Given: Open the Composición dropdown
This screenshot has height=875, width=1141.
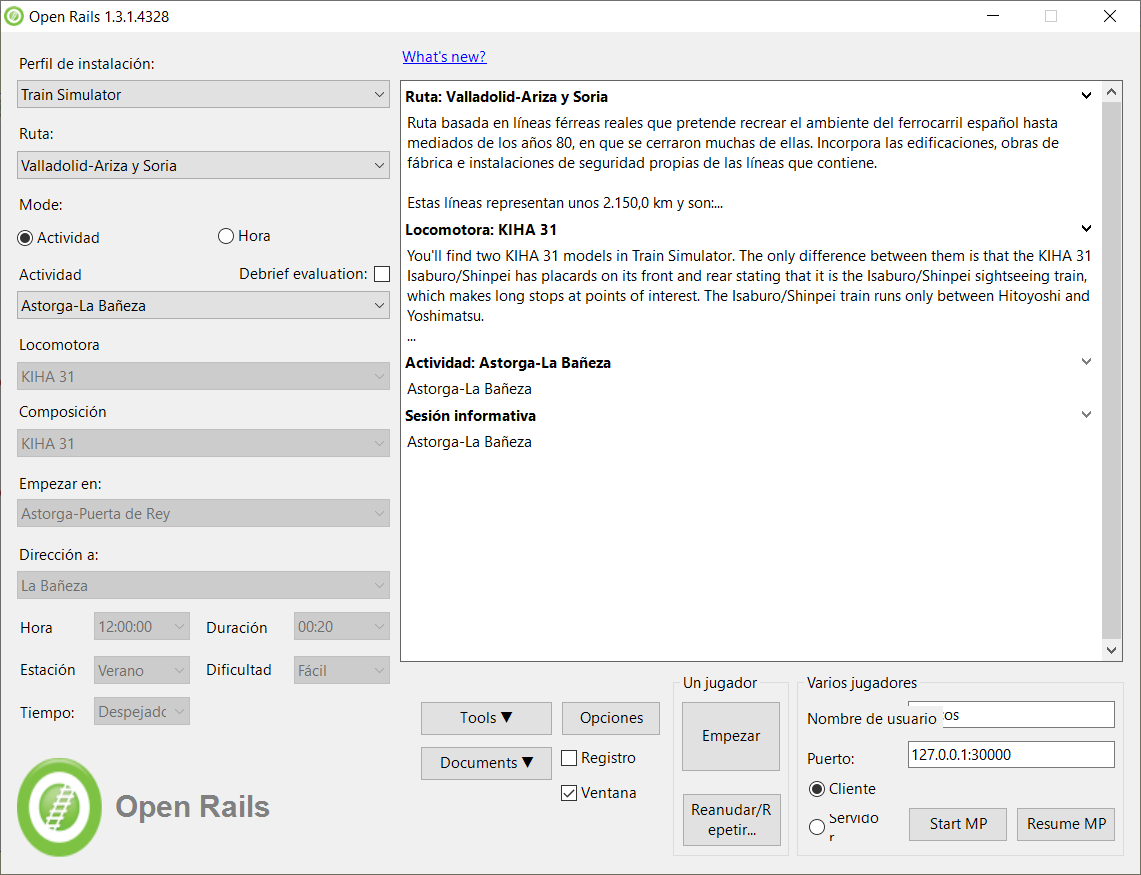Looking at the screenshot, I should 203,443.
